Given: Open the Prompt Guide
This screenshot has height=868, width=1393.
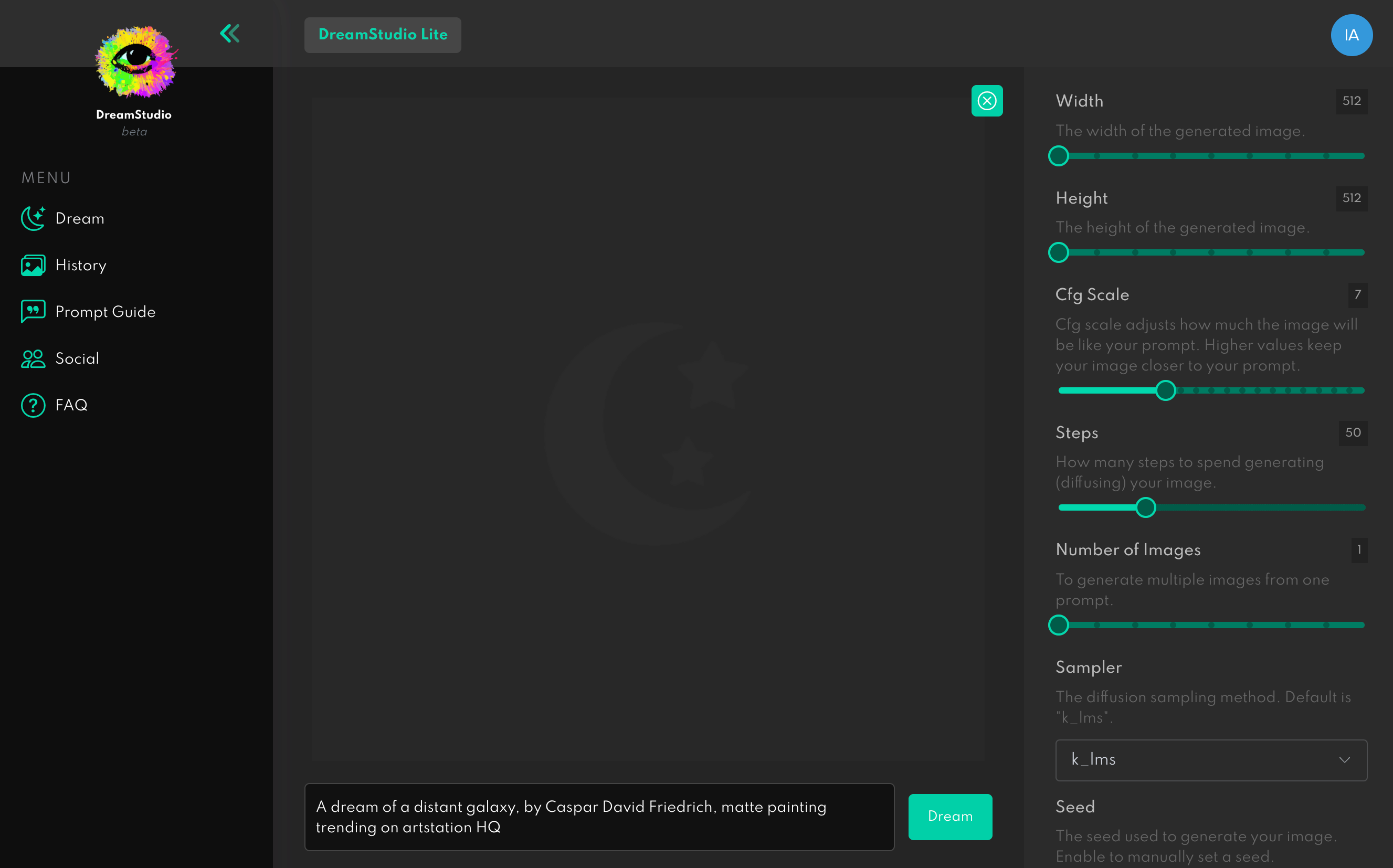Looking at the screenshot, I should [x=105, y=312].
